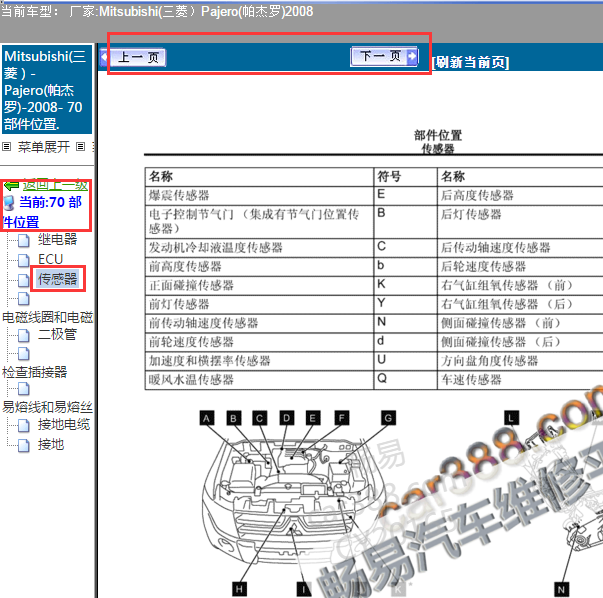The width and height of the screenshot is (603, 598).
Task: Open current node 当前:70 部件位置
Action: click(x=42, y=212)
